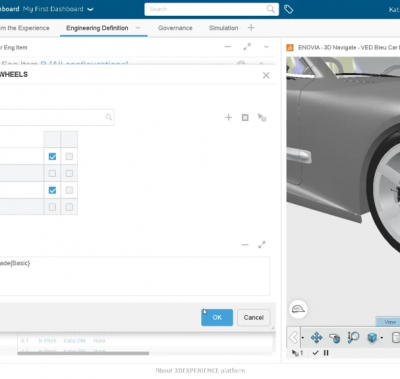
Task: Select the Pan tool with four arrows
Action: [316, 338]
